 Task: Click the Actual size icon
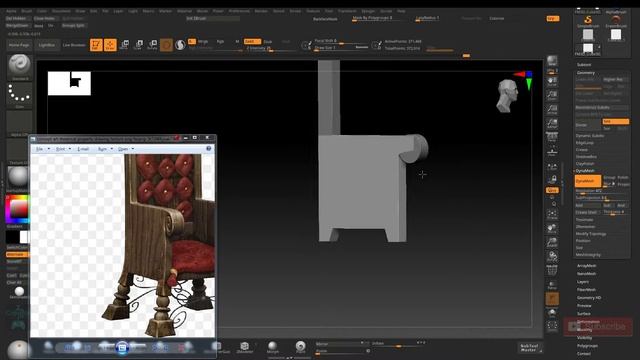click(552, 109)
